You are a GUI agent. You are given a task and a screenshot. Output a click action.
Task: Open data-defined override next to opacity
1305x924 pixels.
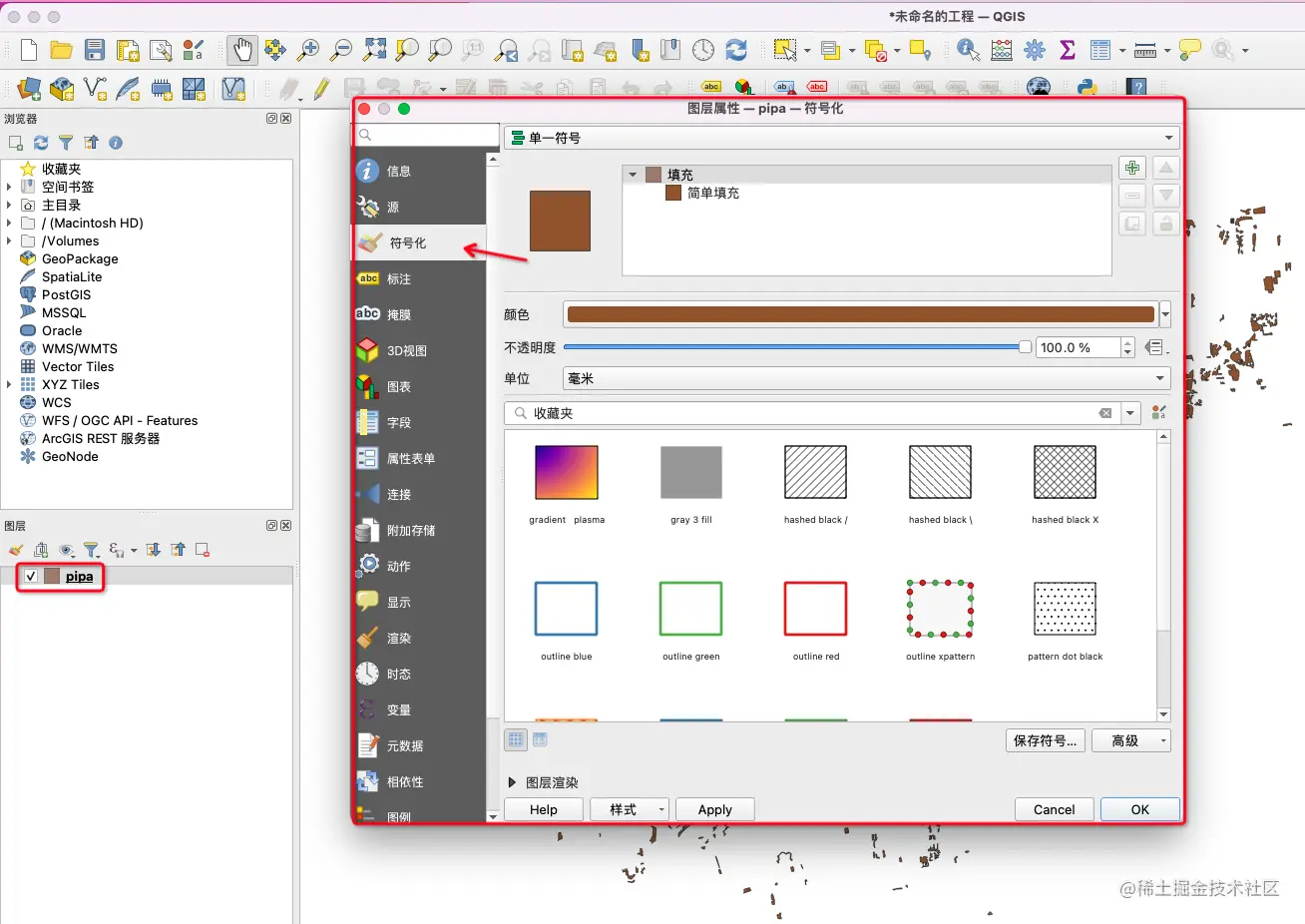click(1155, 347)
